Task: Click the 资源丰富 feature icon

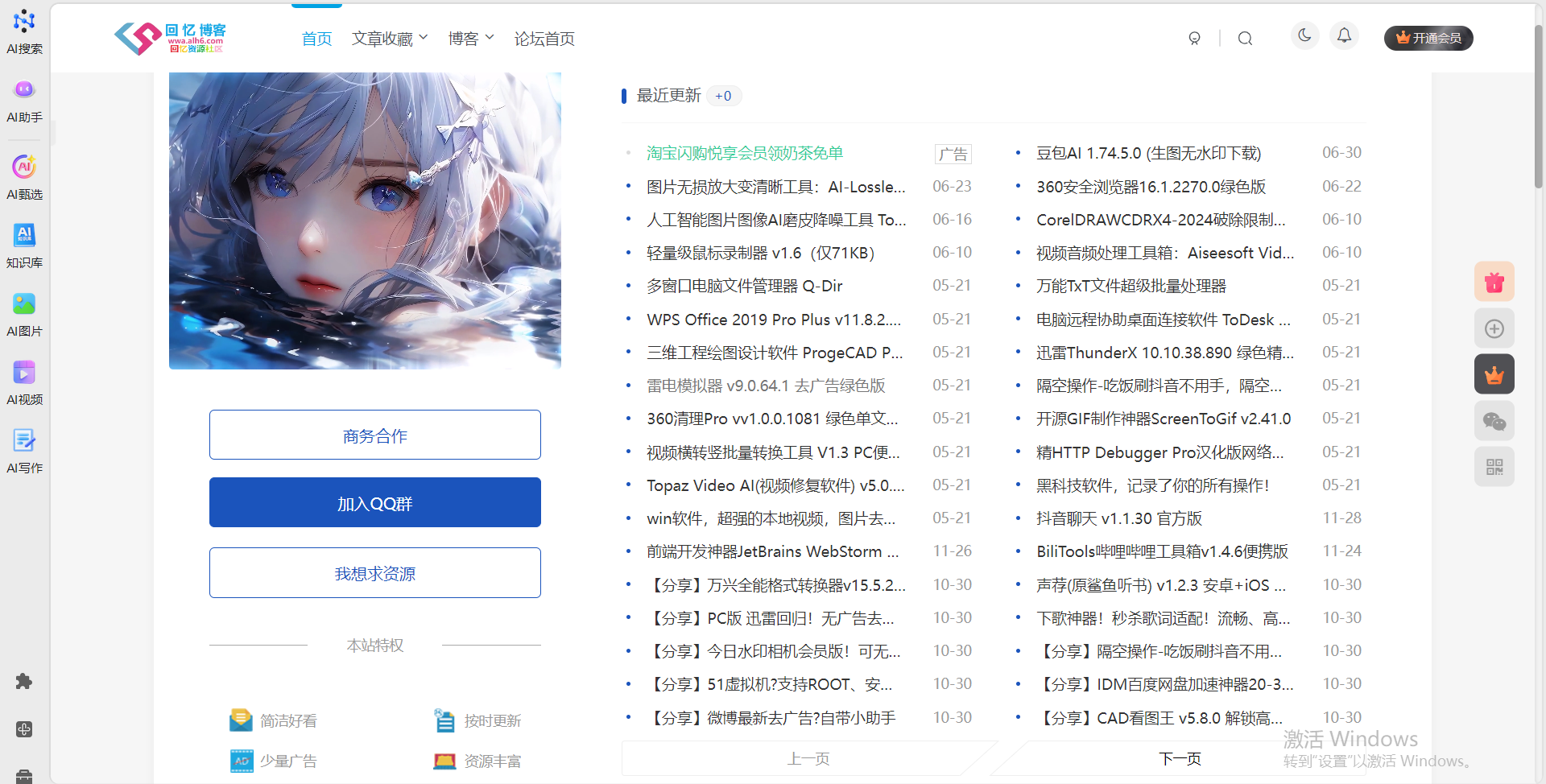Action: click(444, 761)
